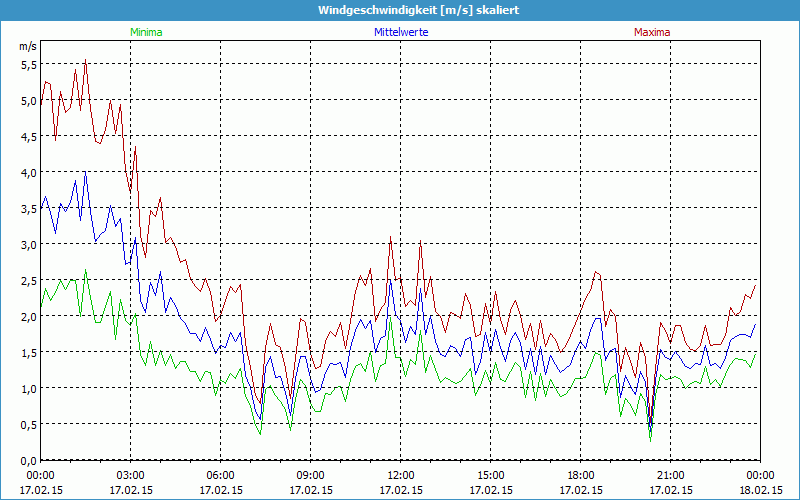Select the 4,0 y-axis tick label

29,172
